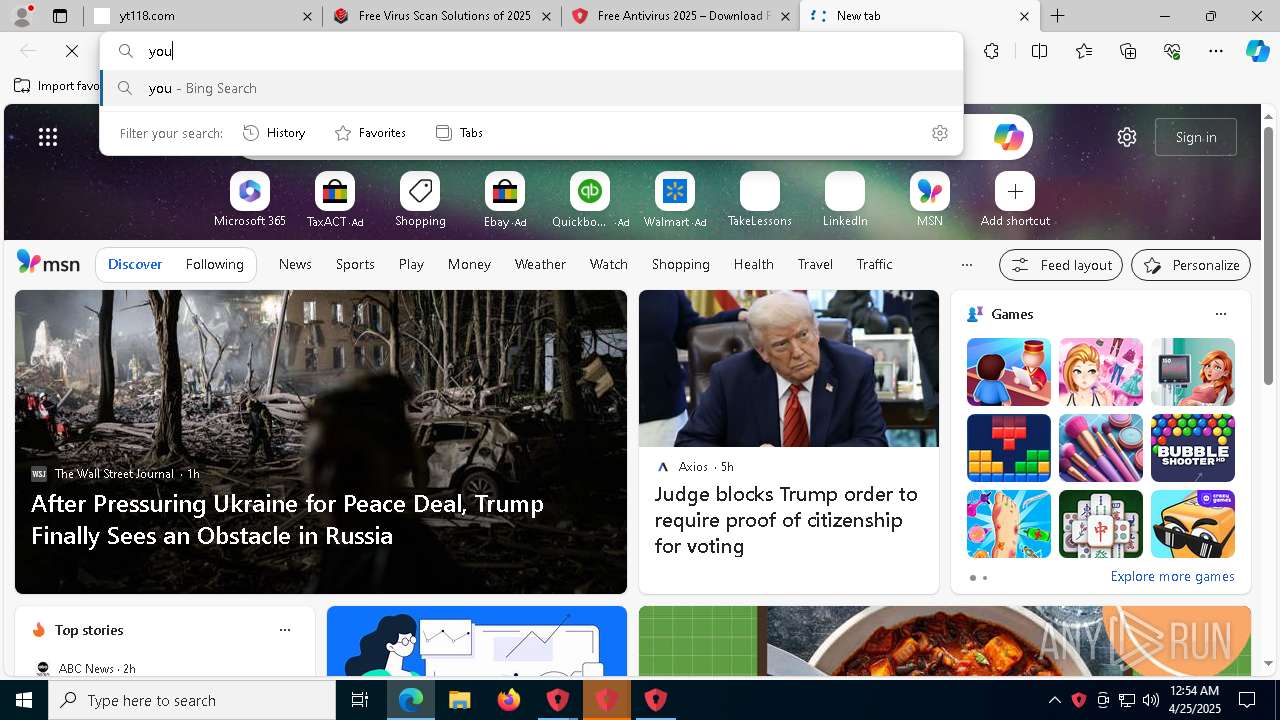
Task: Show hidden system tray icons
Action: coord(1055,700)
